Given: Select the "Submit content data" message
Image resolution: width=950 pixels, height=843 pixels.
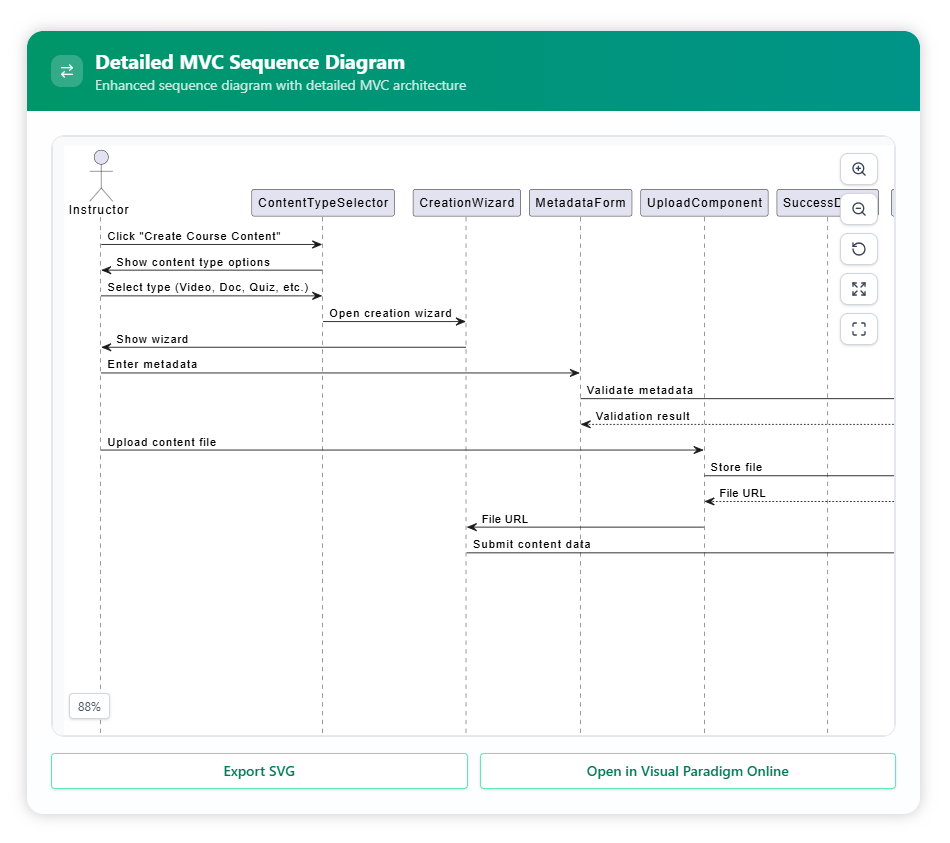Looking at the screenshot, I should (x=531, y=544).
